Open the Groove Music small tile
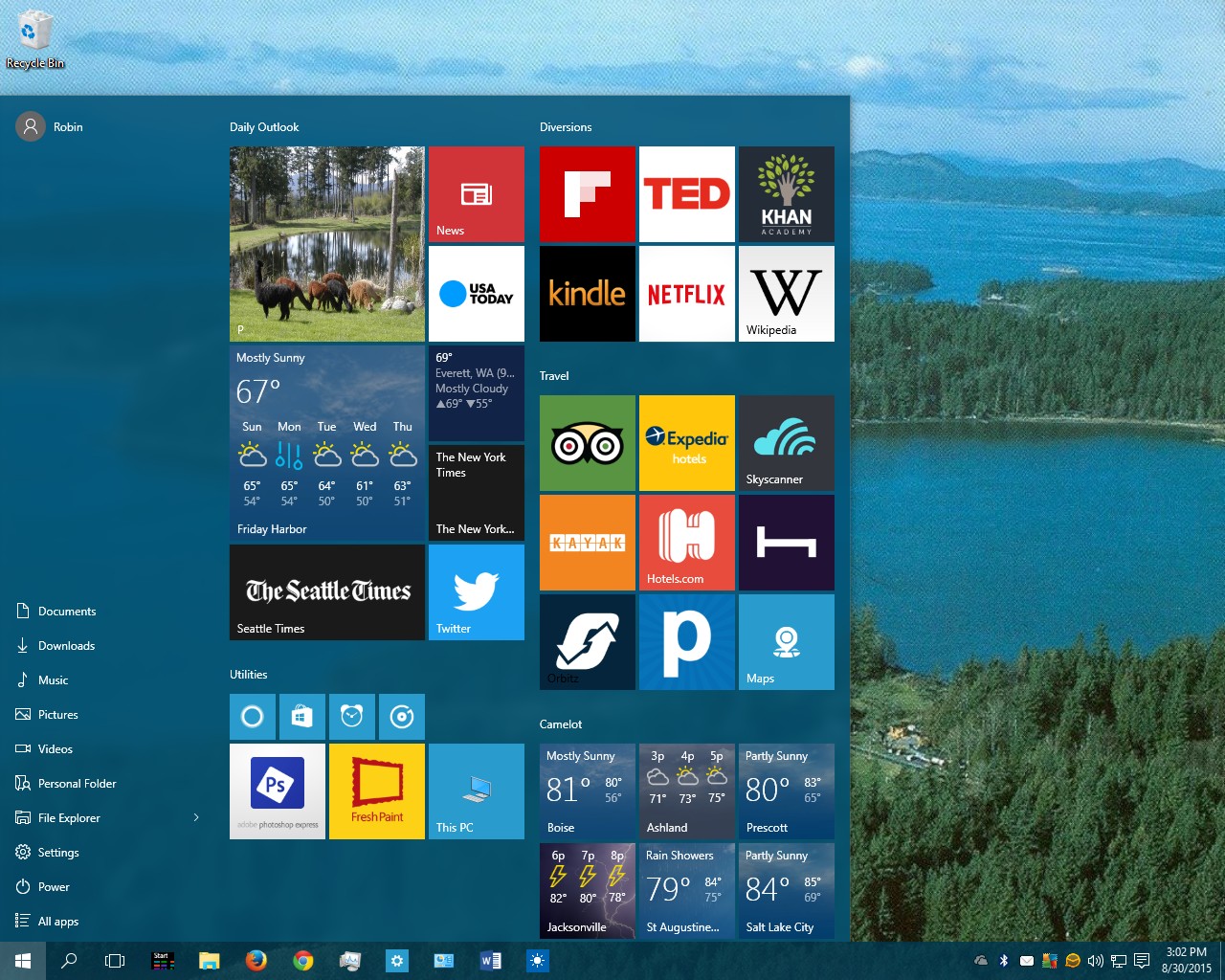Viewport: 1225px width, 980px height. (x=402, y=717)
